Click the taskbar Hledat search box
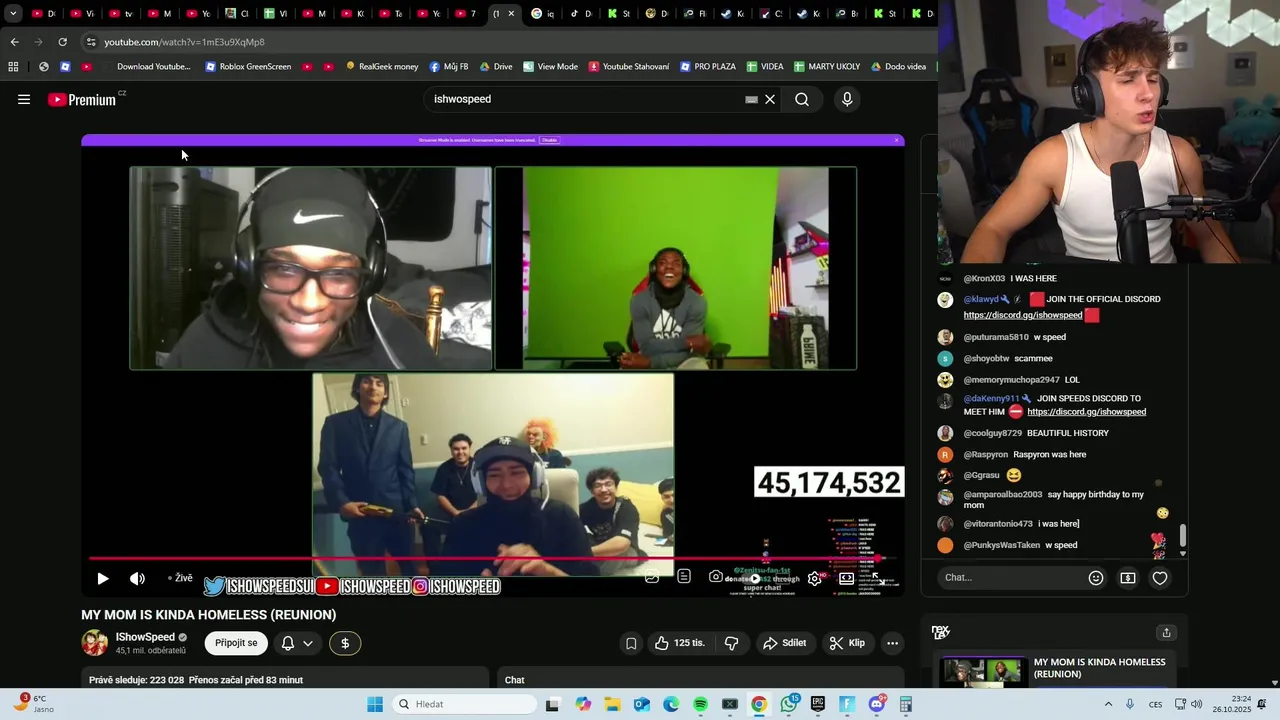Screen dimensions: 1280x720 point(465,704)
